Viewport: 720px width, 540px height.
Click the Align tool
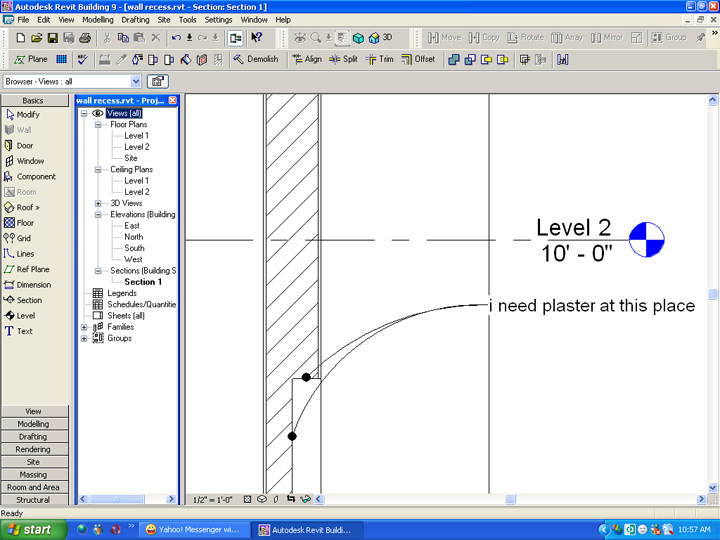coord(306,59)
